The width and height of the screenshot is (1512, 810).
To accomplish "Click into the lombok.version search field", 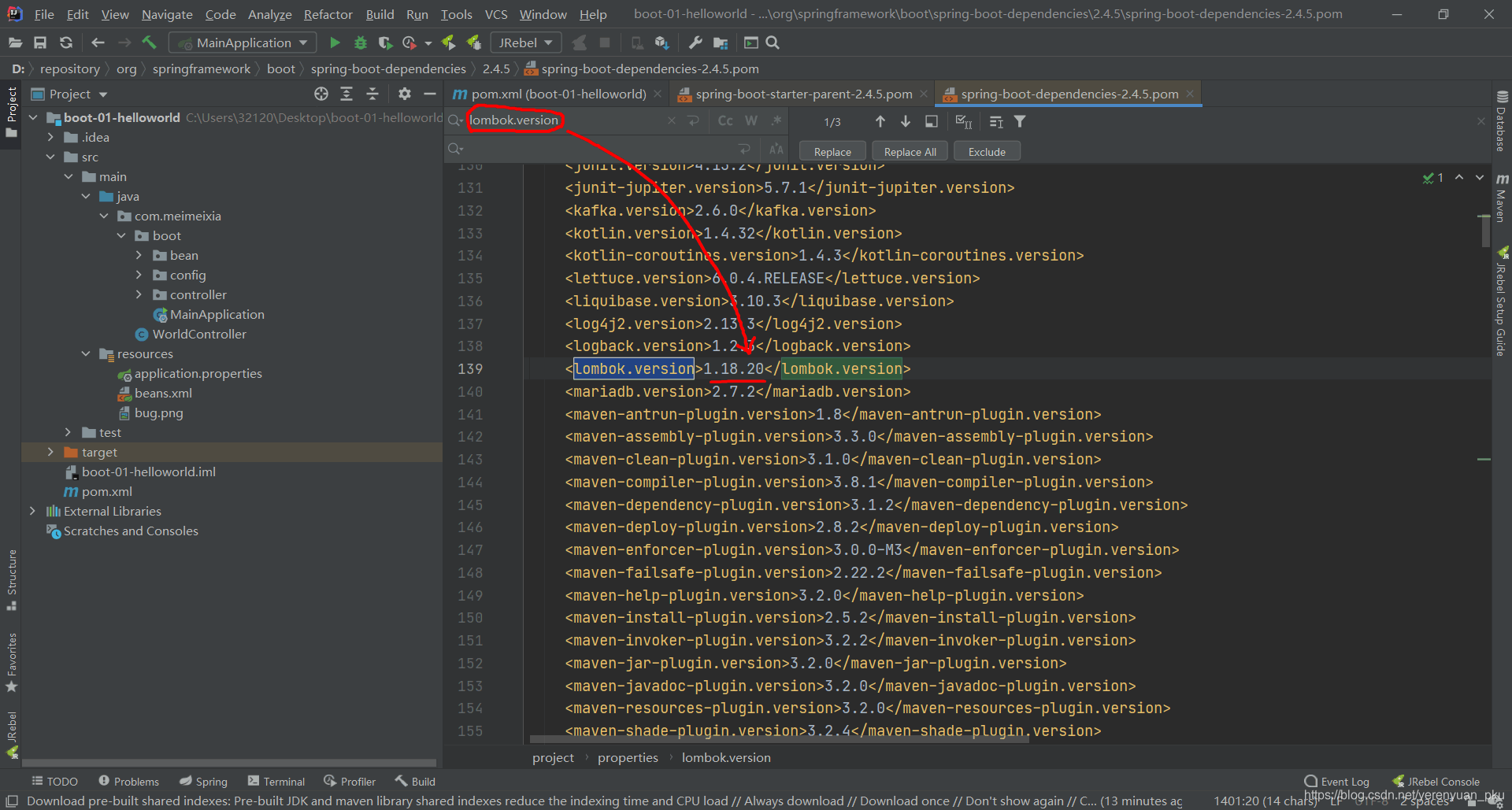I will point(563,120).
